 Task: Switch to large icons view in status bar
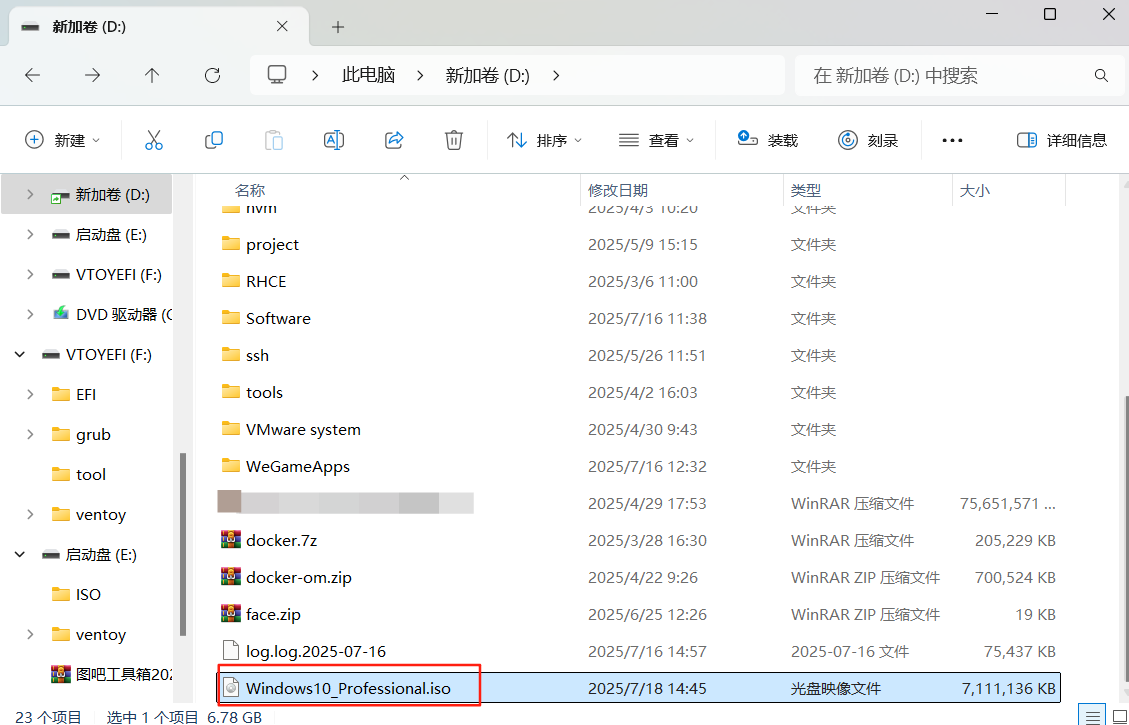click(x=1118, y=716)
